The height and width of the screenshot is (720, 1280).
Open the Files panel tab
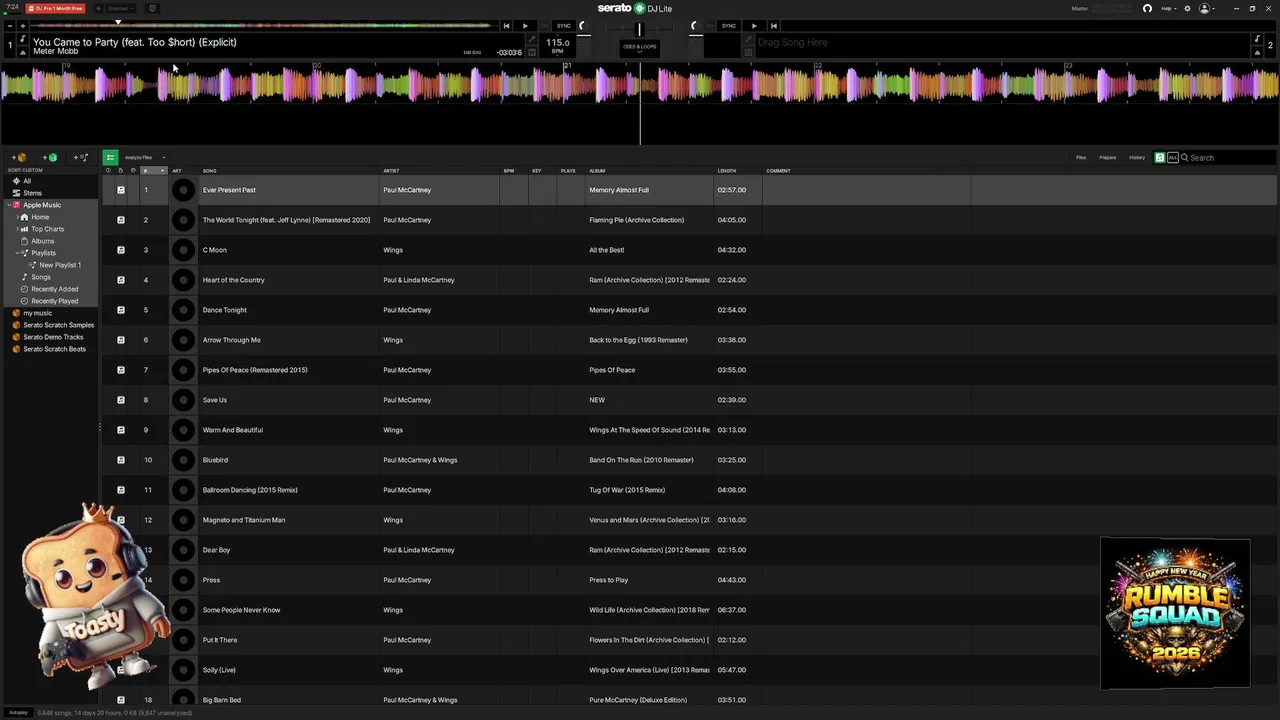pyautogui.click(x=1081, y=157)
